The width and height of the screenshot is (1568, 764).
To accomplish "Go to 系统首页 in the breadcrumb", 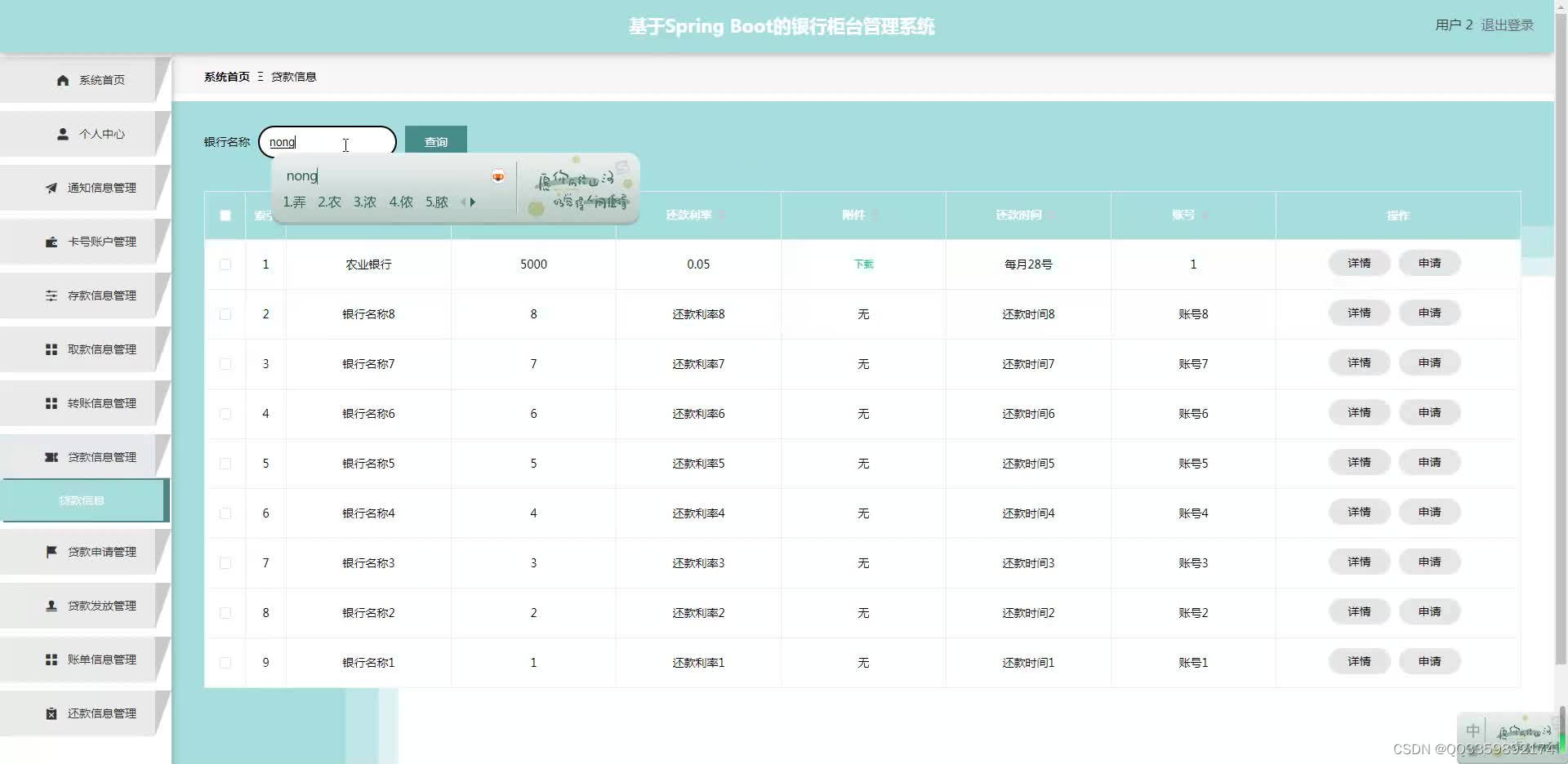I will [227, 77].
